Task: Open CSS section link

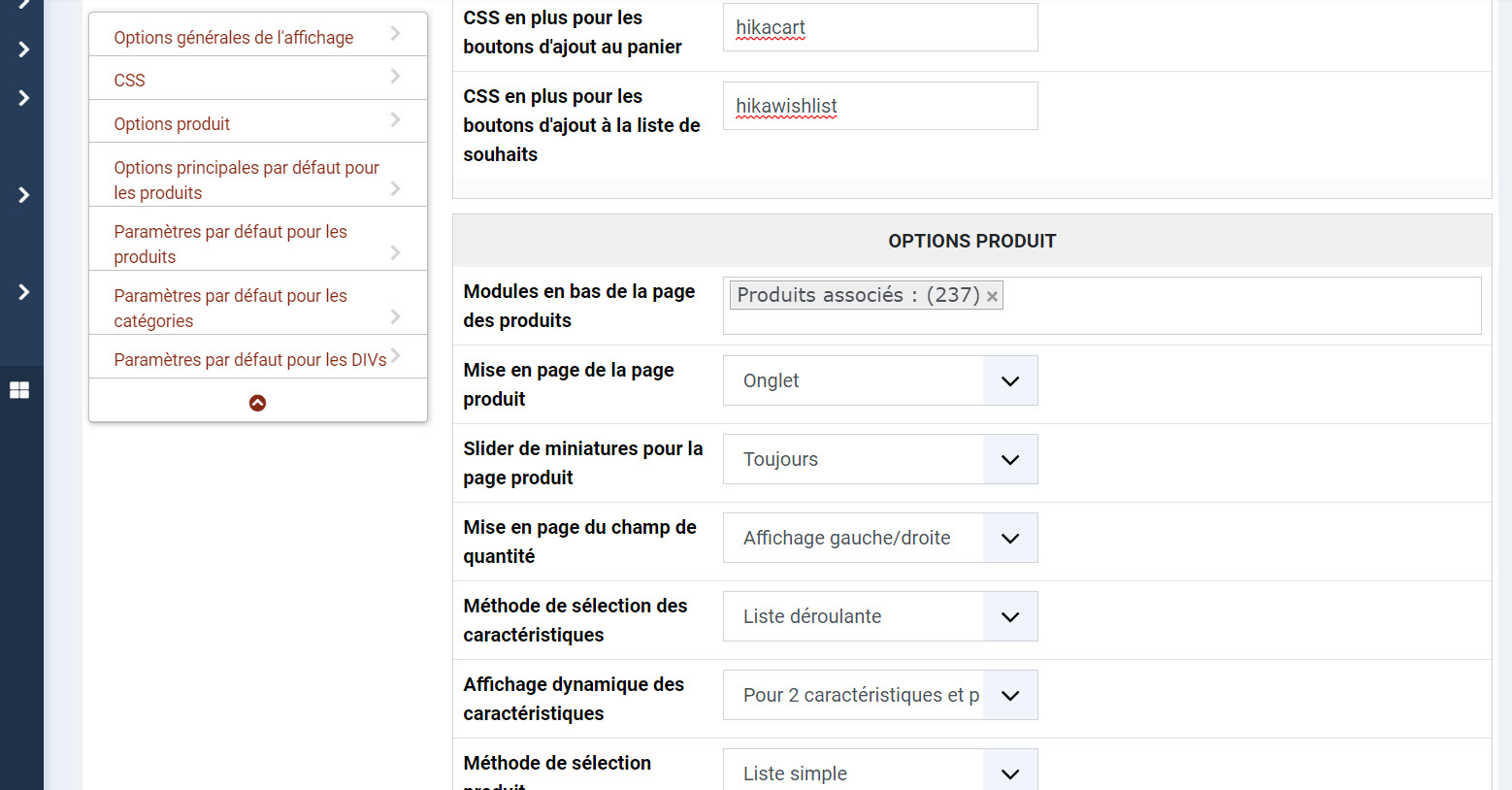Action: (129, 81)
